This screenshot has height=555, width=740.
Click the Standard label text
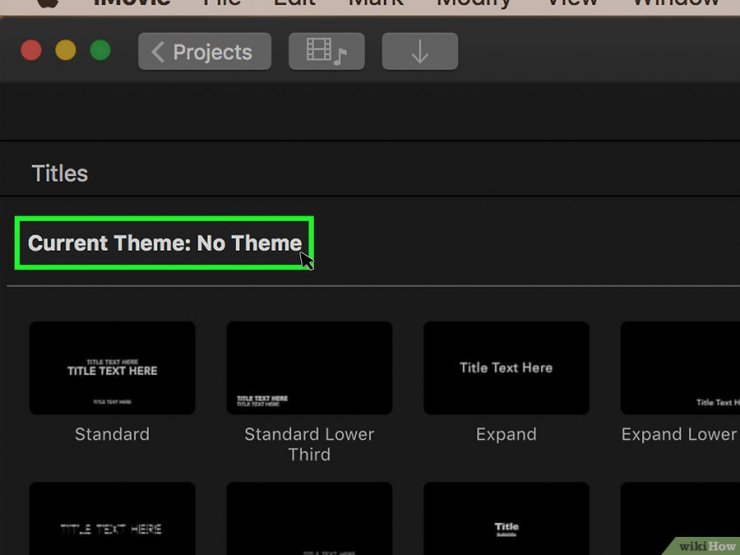(x=112, y=434)
